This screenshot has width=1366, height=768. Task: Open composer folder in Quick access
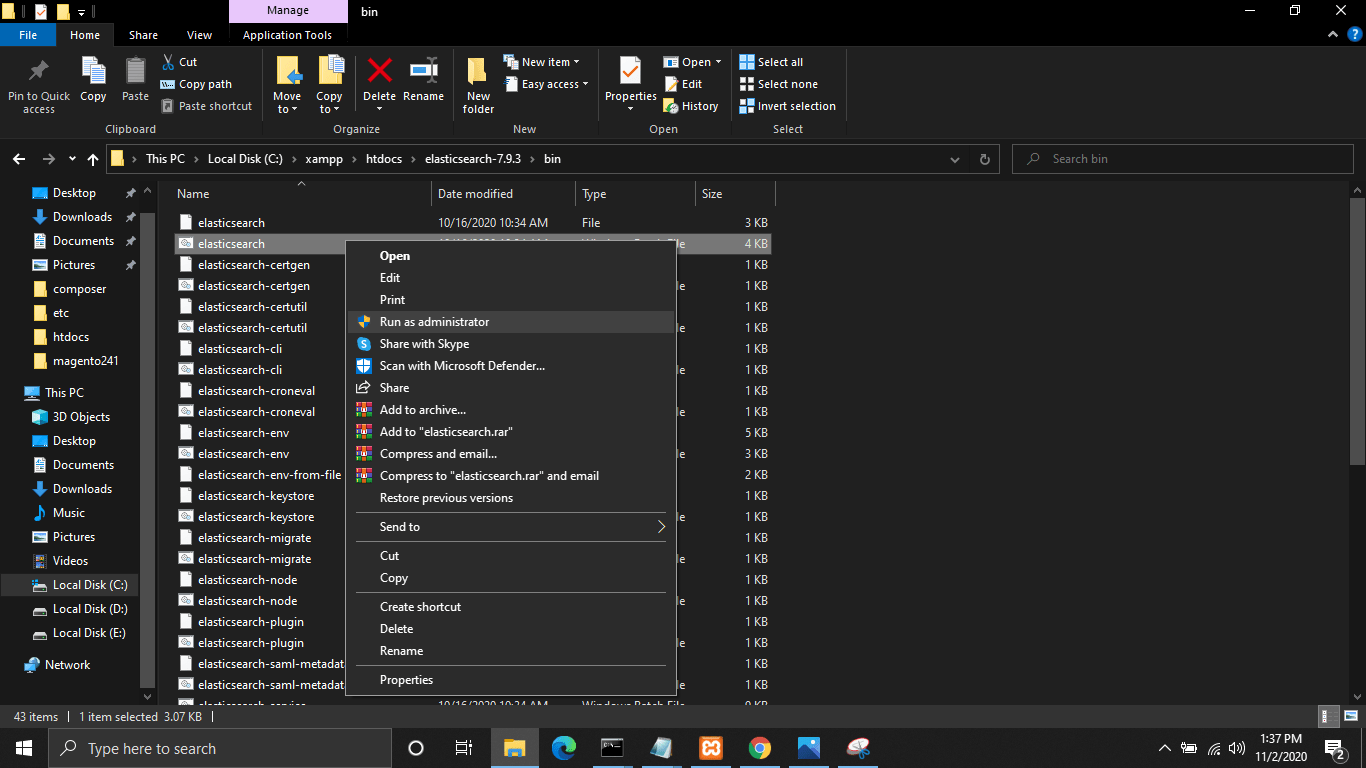coord(79,289)
